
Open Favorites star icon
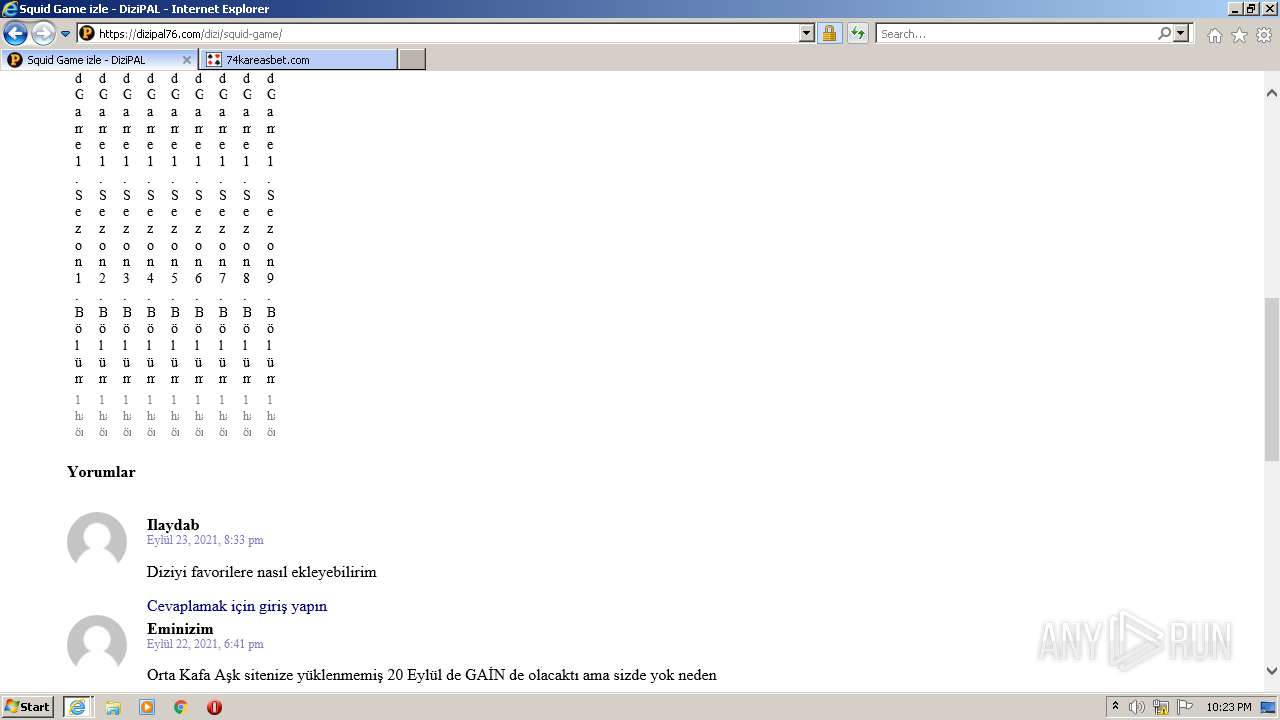(1239, 35)
